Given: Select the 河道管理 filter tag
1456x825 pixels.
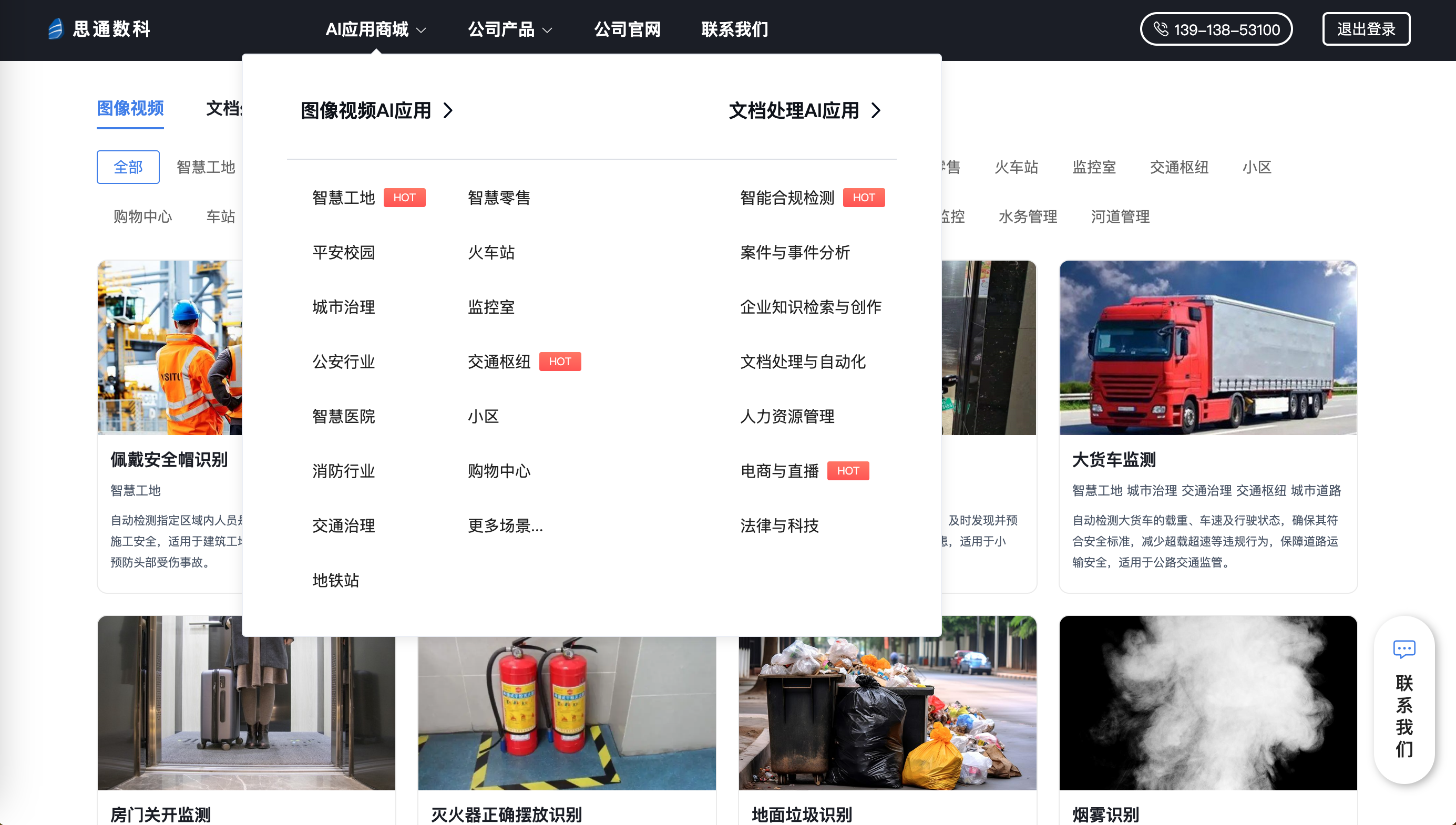Looking at the screenshot, I should point(1120,216).
